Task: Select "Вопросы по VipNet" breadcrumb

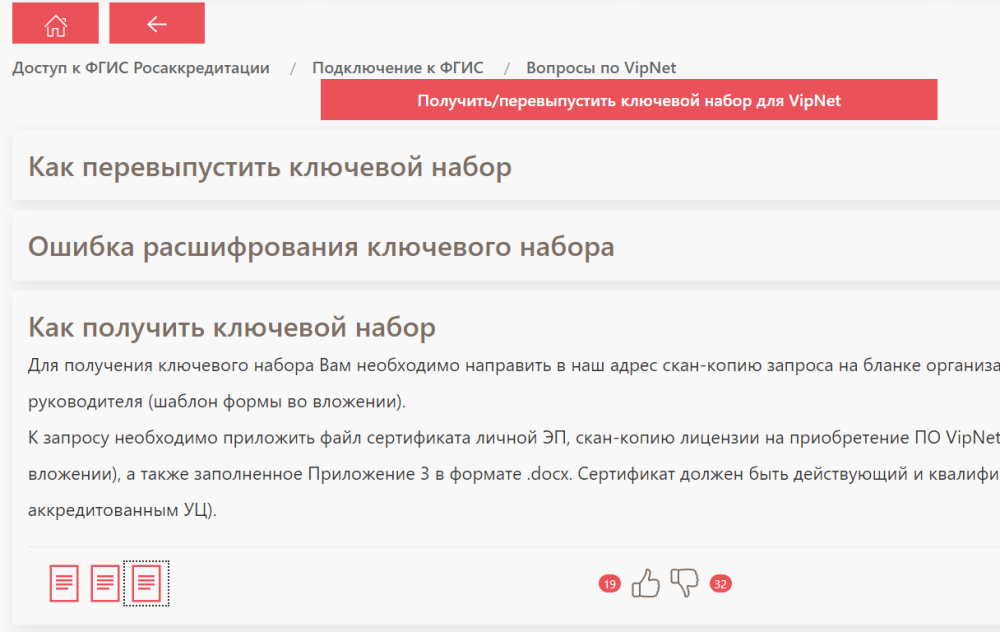Action: pos(601,68)
